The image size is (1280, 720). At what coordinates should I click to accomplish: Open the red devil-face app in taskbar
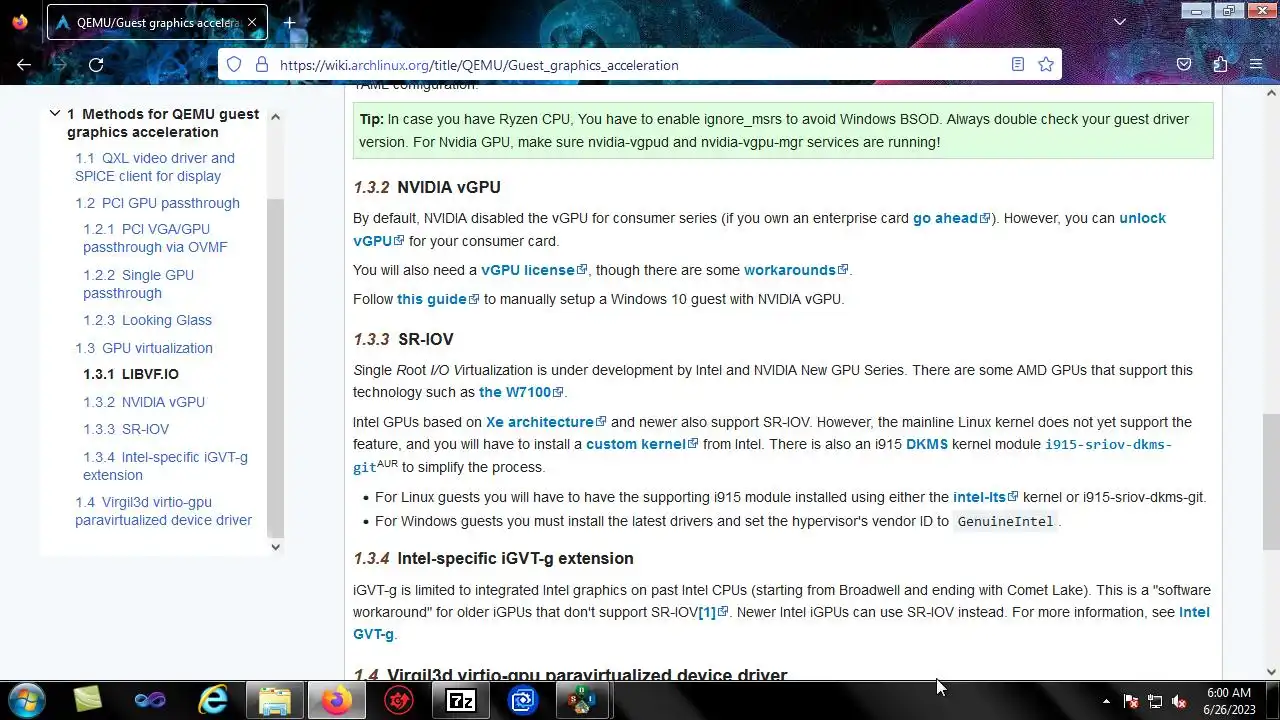399,701
